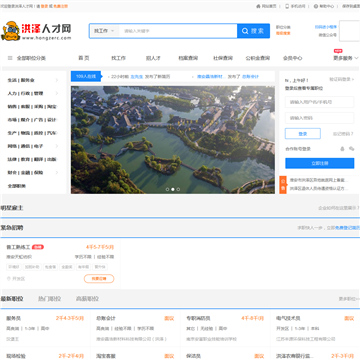Click the 忘记密码? link
Image resolution: width=360 pixels, height=360 pixels.
coord(343,134)
